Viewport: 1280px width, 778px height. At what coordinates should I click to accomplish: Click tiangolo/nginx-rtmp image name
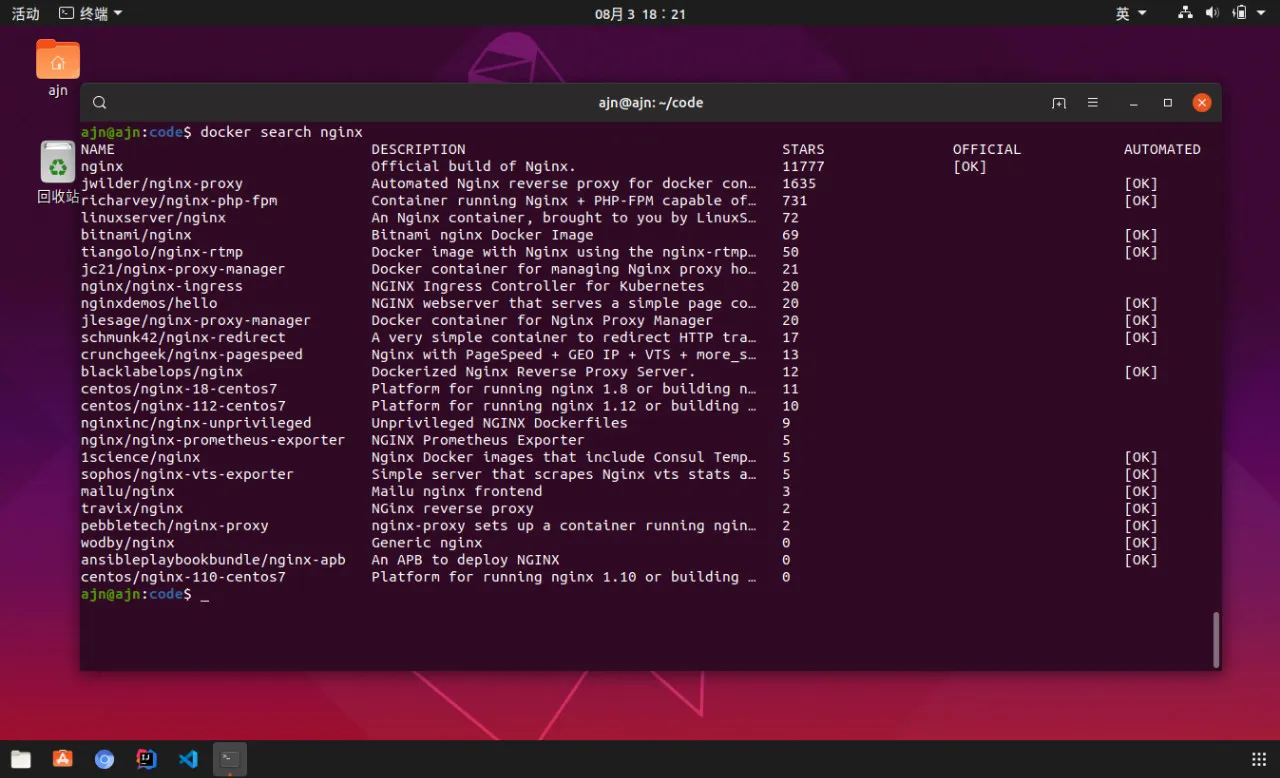pos(162,252)
